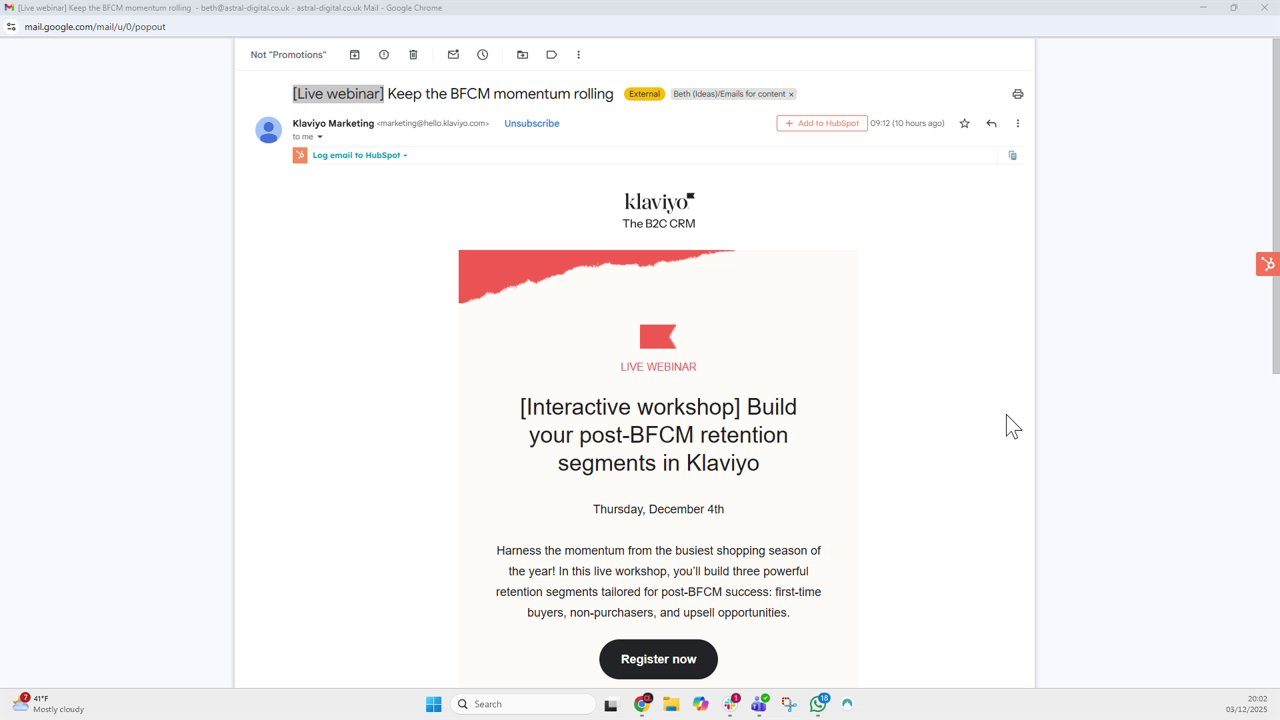Open Snipping Tool from the taskbar
This screenshot has height=720, width=1280.
(x=789, y=704)
